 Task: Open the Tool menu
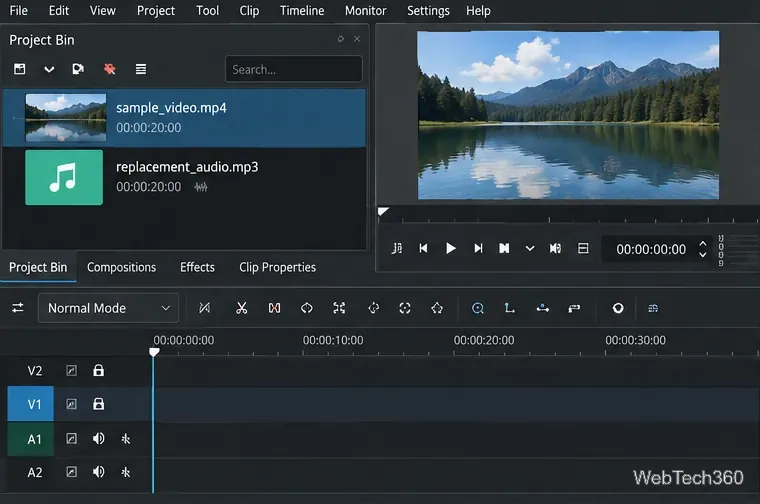coord(207,11)
